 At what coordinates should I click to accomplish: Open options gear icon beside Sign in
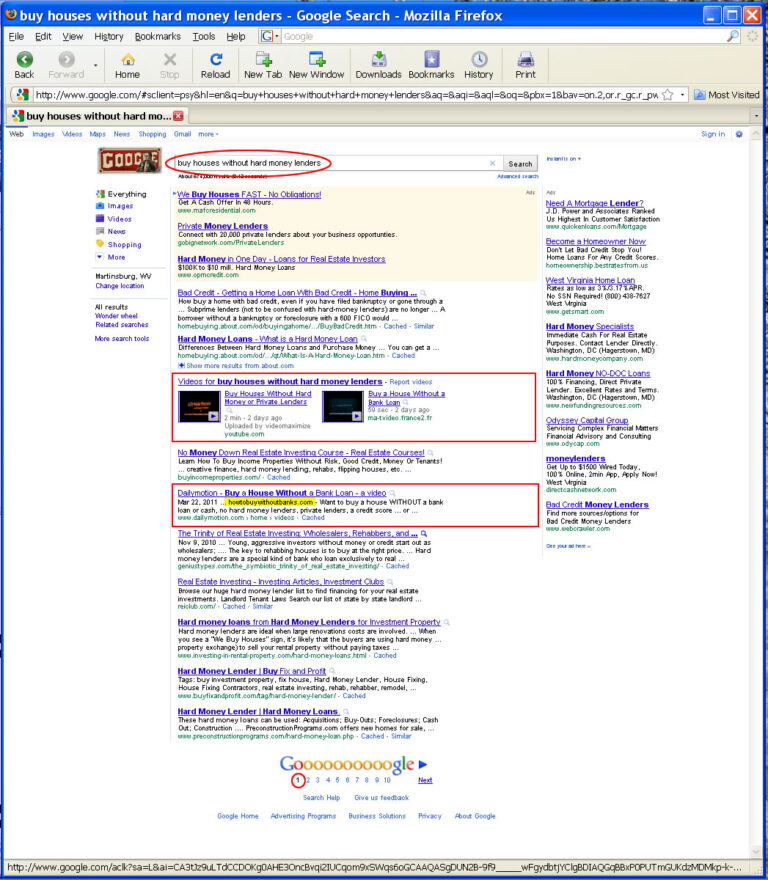tap(739, 134)
